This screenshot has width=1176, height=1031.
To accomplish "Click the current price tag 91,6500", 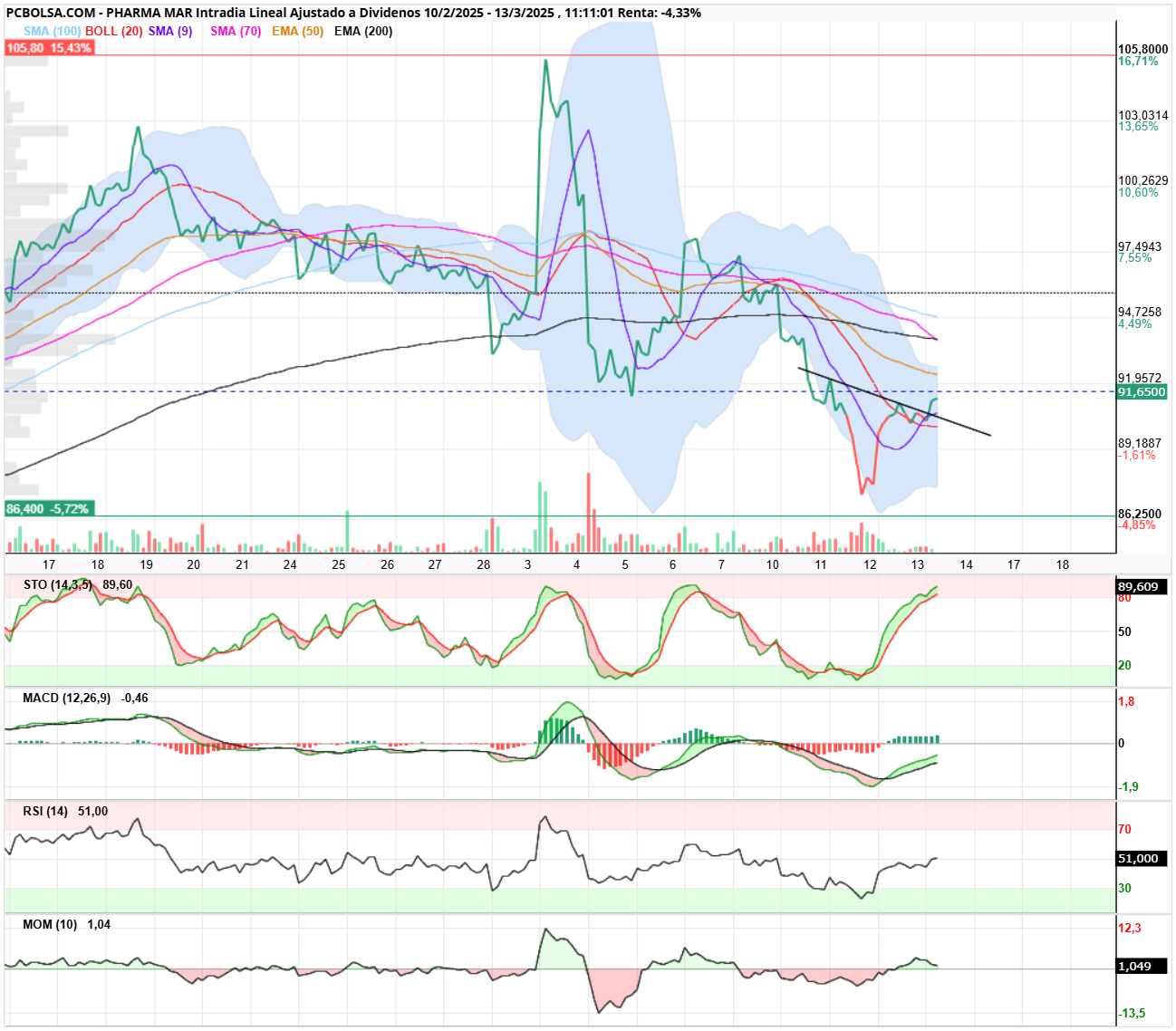I will coord(1142,392).
